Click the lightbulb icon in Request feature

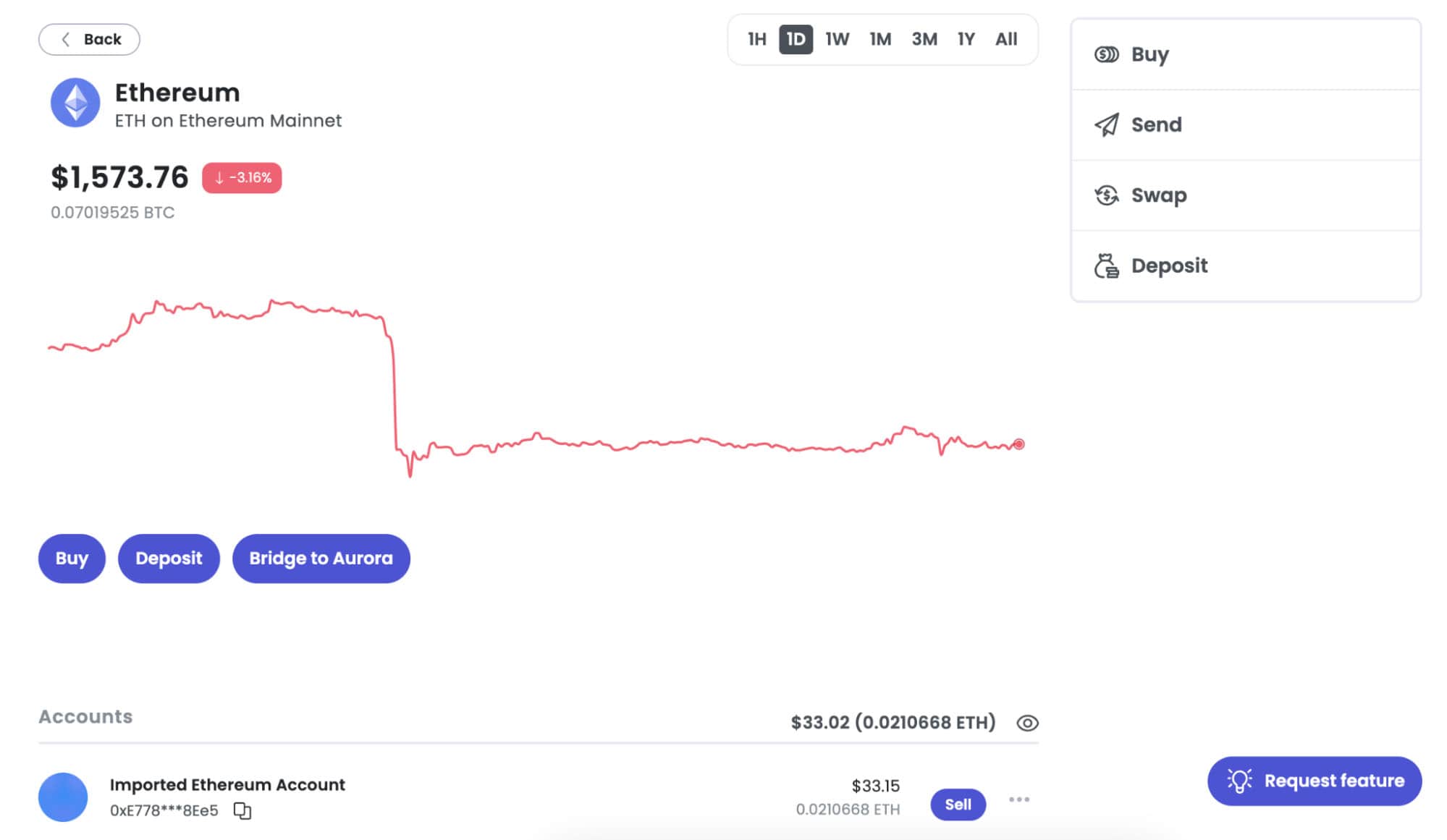coord(1239,781)
